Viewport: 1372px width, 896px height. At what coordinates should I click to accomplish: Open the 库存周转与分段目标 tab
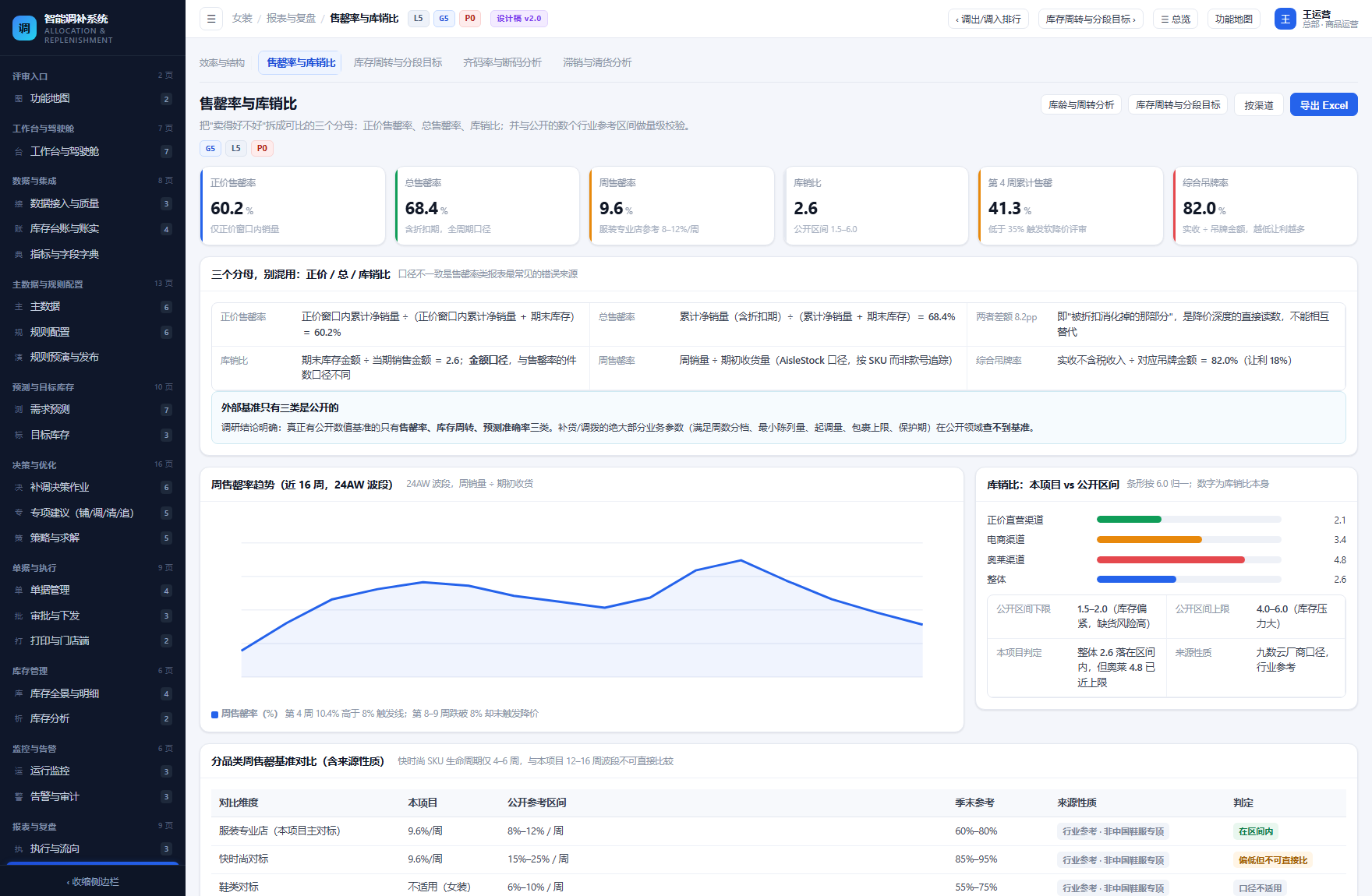(x=398, y=62)
